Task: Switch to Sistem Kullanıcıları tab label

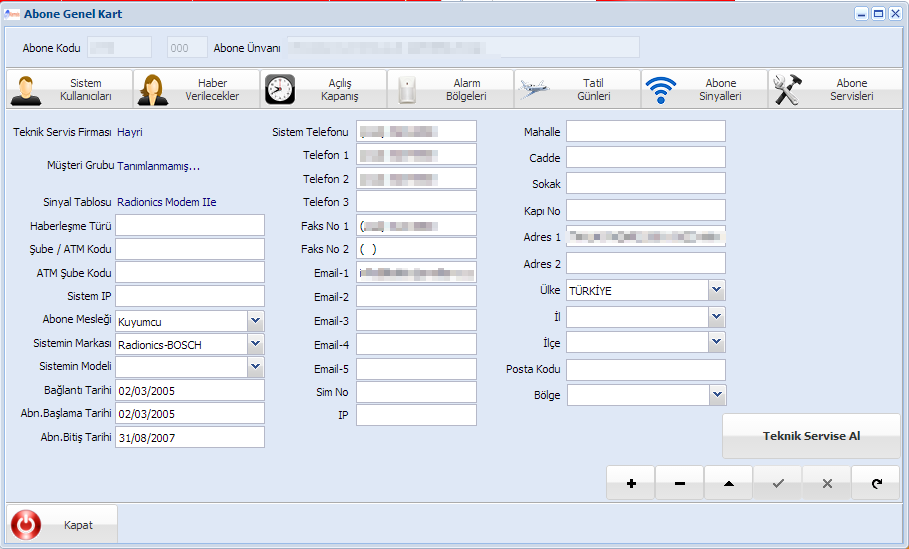Action: coord(86,90)
